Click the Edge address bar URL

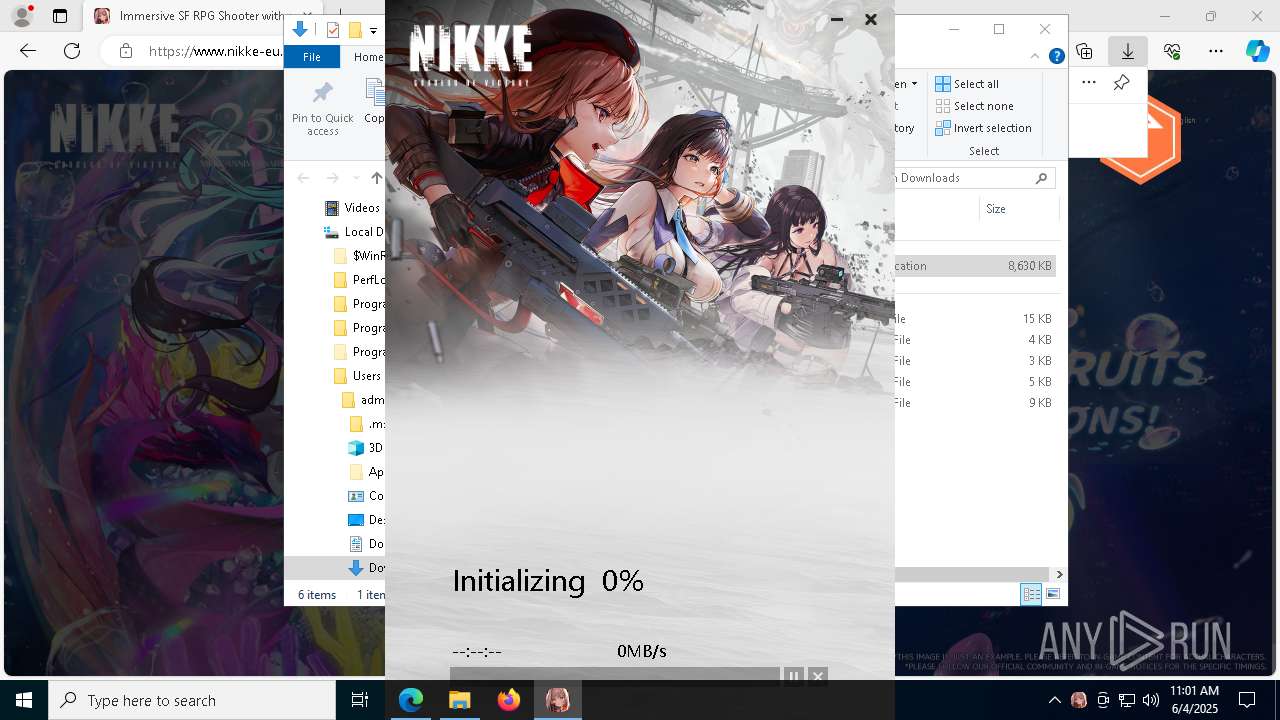coord(215,51)
